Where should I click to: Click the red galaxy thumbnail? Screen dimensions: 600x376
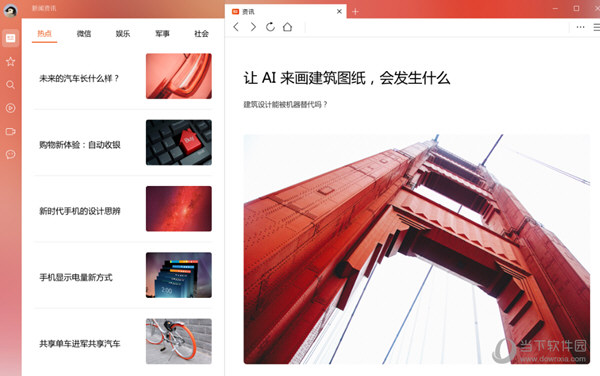click(x=179, y=208)
